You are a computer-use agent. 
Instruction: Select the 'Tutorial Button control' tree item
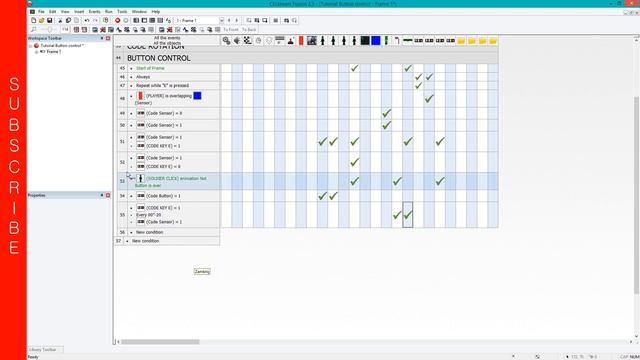(x=62, y=46)
